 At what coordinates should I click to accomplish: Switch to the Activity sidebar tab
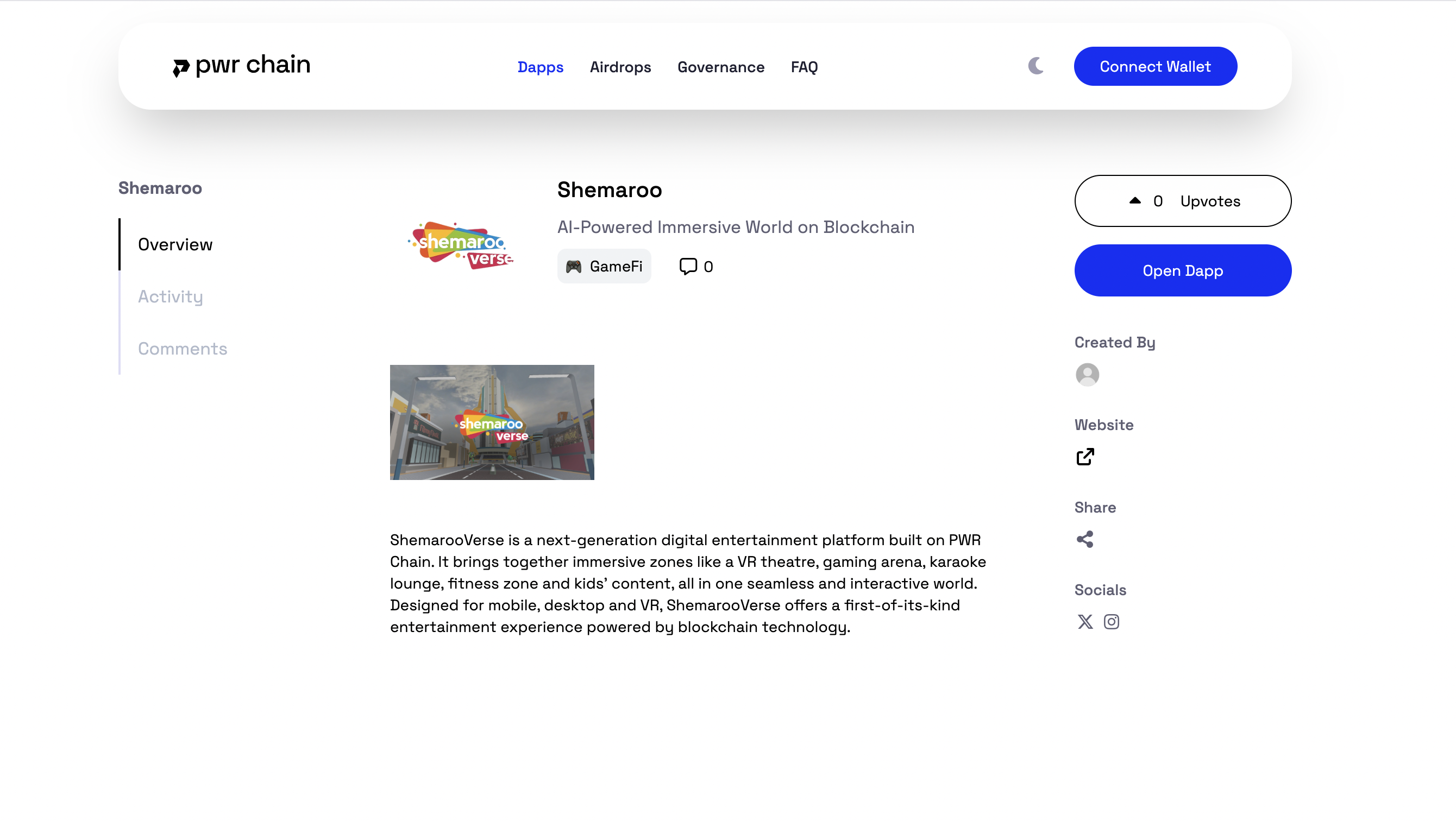(x=170, y=296)
